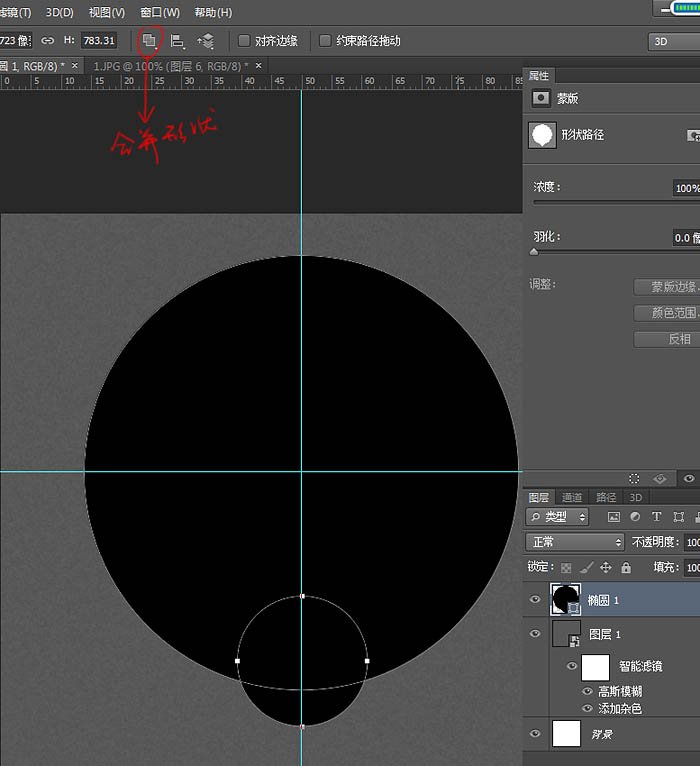
Task: Click the path operations icon in options bar
Action: coord(149,41)
